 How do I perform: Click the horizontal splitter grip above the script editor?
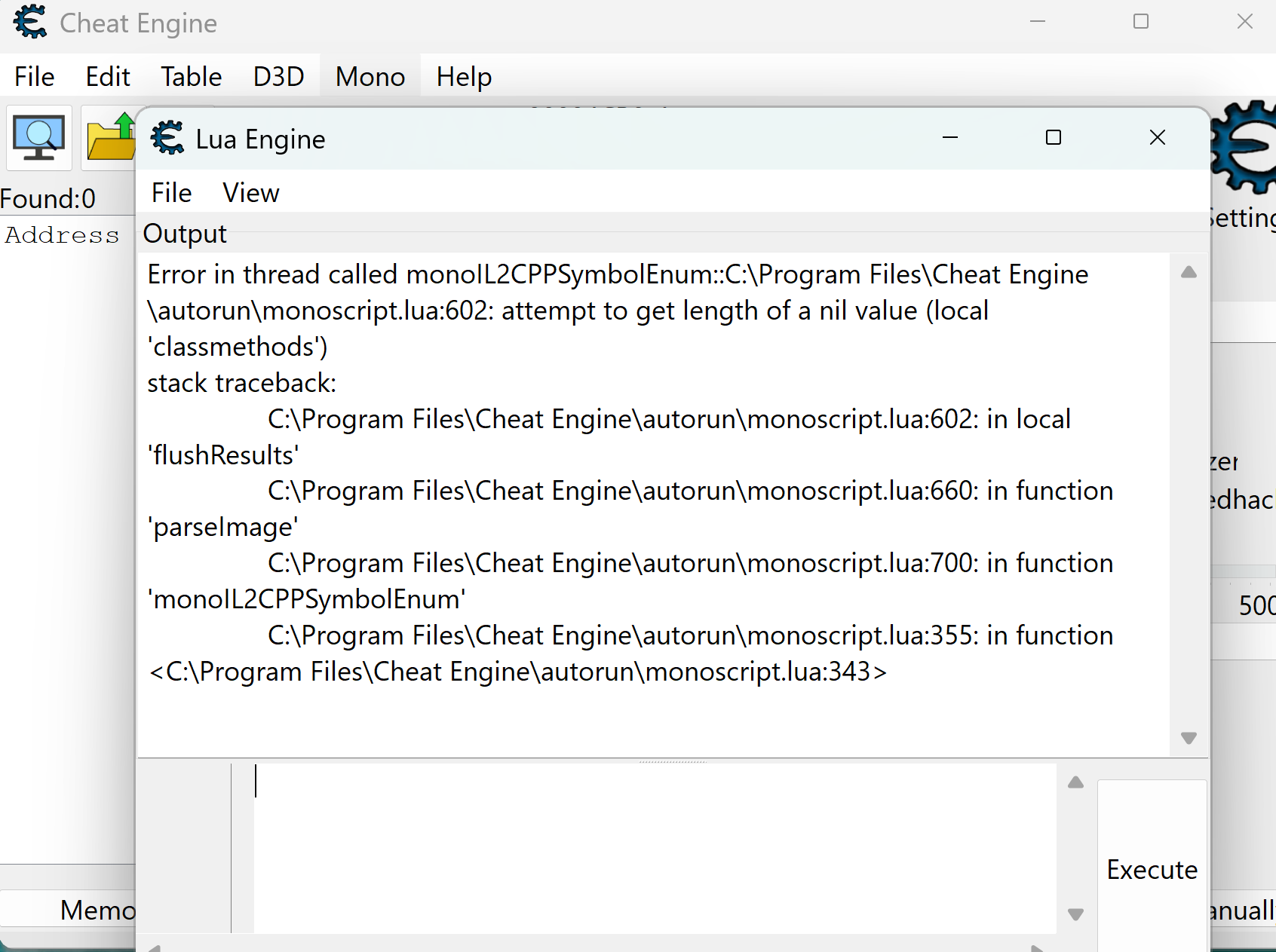(x=673, y=761)
